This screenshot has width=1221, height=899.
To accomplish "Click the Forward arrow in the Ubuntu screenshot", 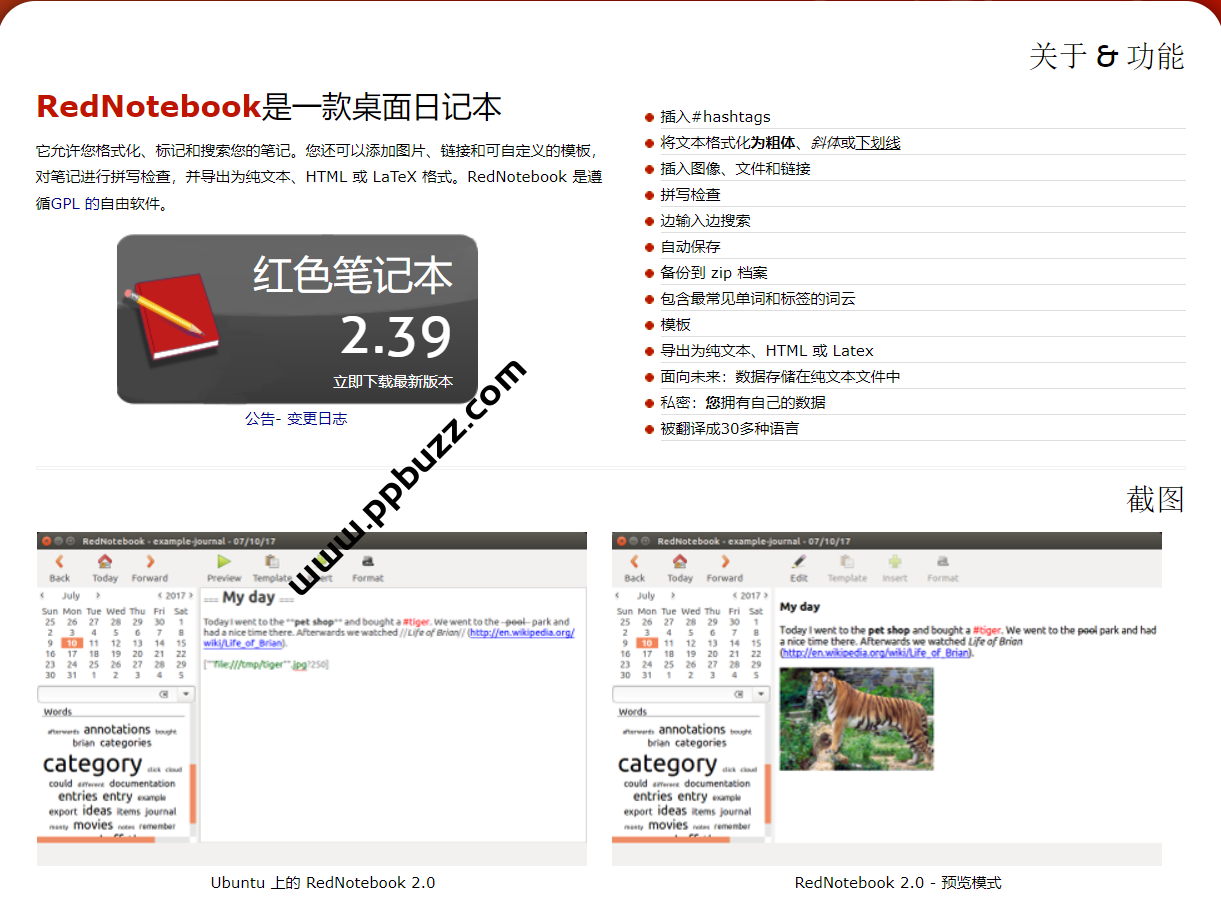I will [x=150, y=562].
